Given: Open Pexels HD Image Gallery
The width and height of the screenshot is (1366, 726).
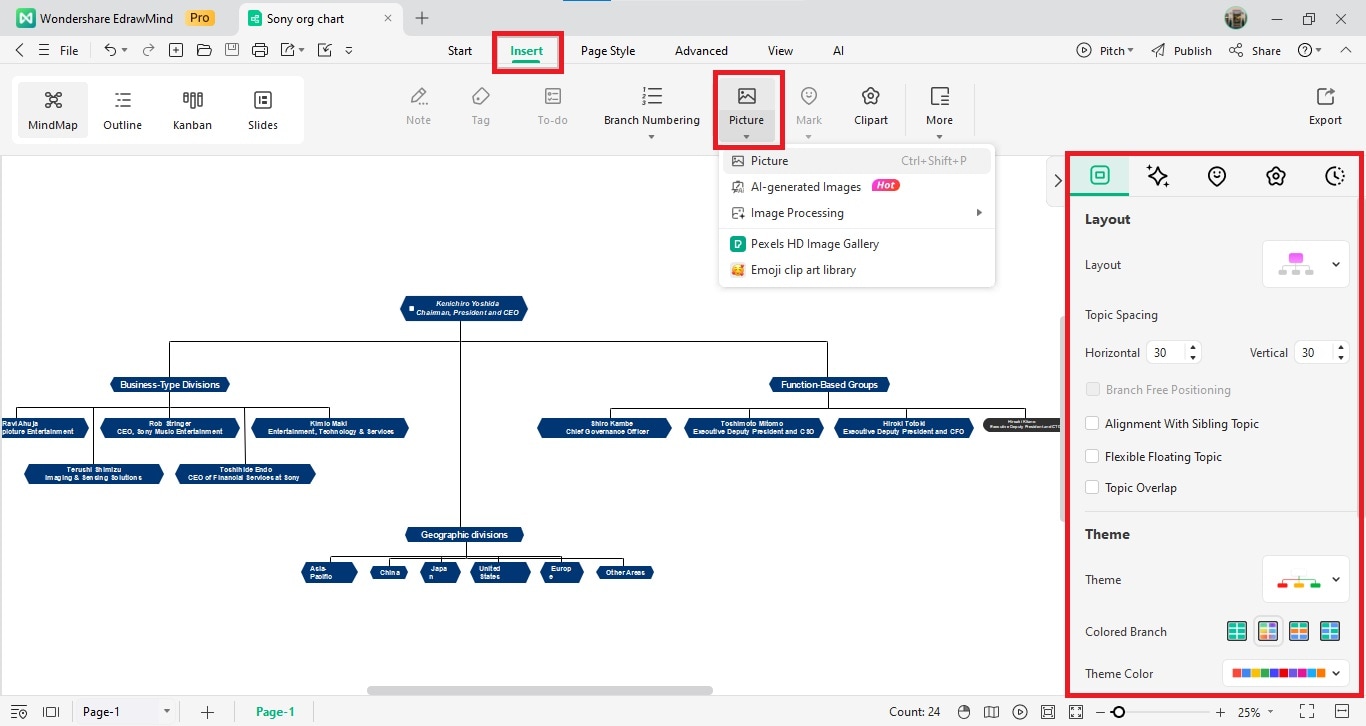Looking at the screenshot, I should coord(857,244).
